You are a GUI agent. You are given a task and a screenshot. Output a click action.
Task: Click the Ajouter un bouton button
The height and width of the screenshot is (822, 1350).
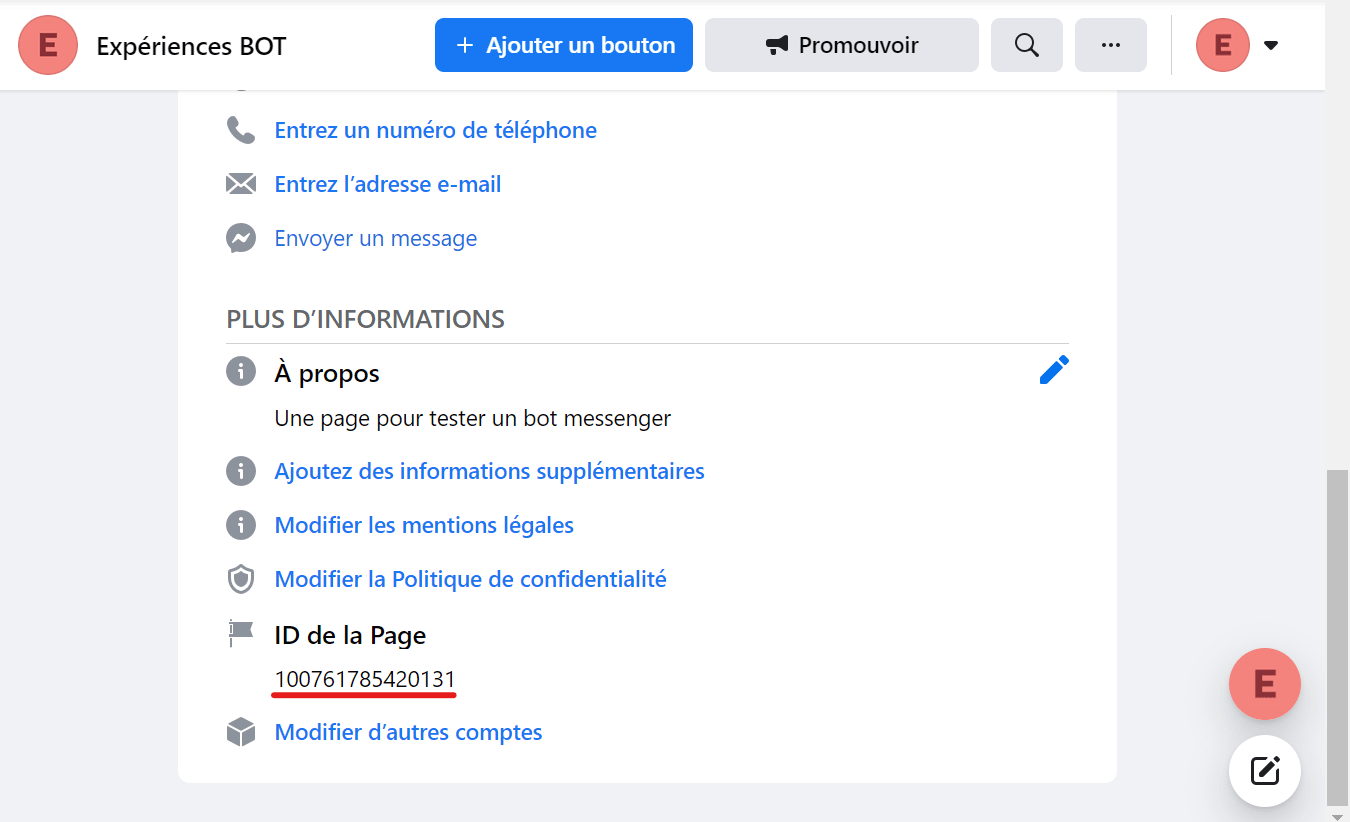pos(564,45)
